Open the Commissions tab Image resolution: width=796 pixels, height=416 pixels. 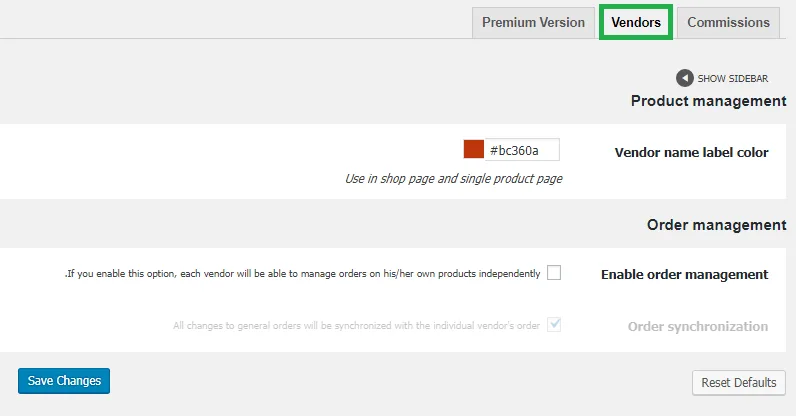pos(728,22)
